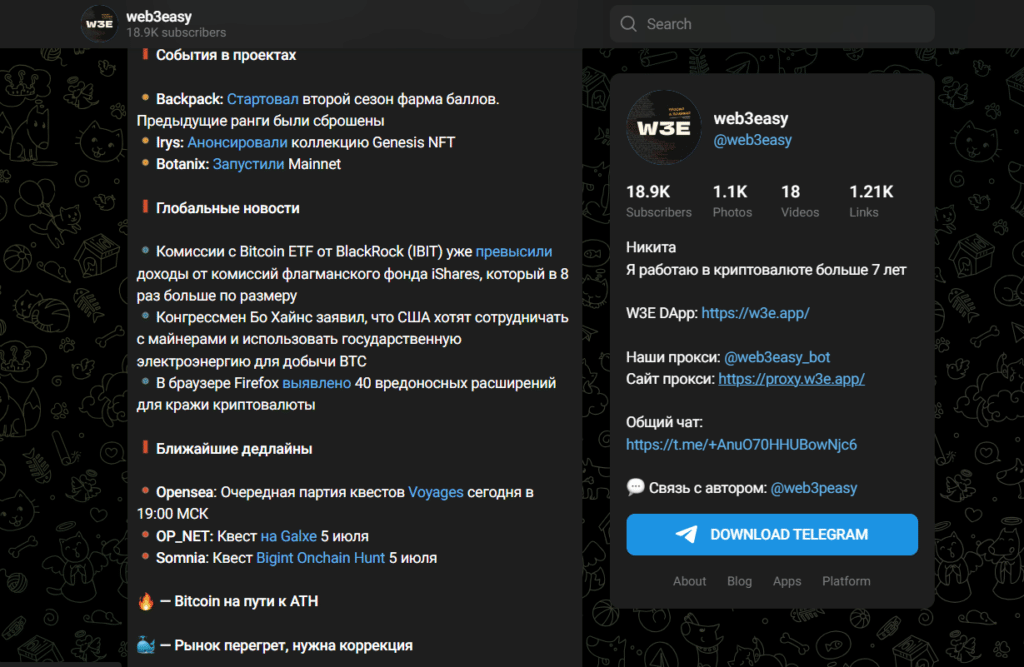Open the Blog footer link
Screen dimensions: 1024x667
point(739,581)
